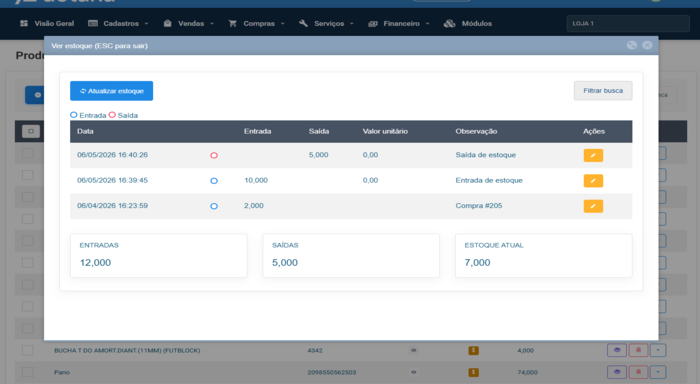Click the Atualizar estoque button
This screenshot has width=700, height=384.
point(112,91)
